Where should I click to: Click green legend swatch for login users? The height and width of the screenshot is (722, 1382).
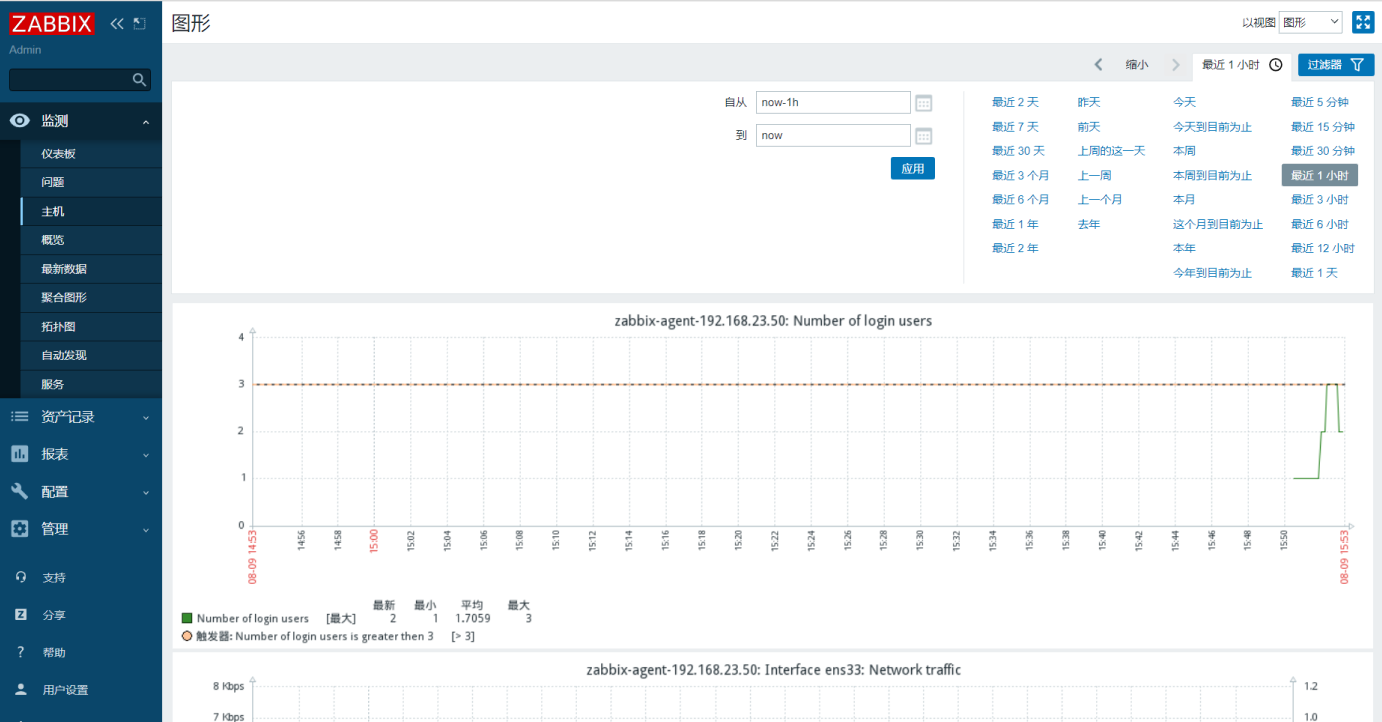pyautogui.click(x=187, y=618)
